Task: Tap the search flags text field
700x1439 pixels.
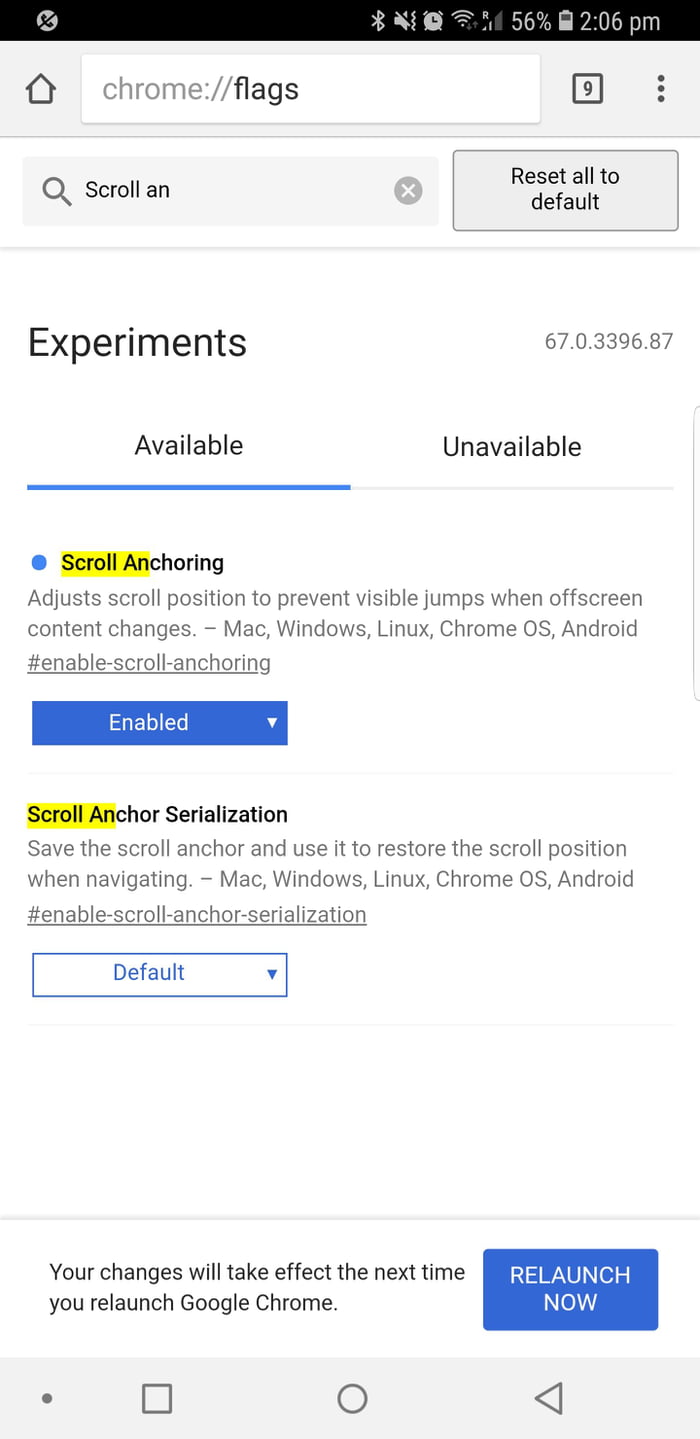Action: [x=230, y=190]
